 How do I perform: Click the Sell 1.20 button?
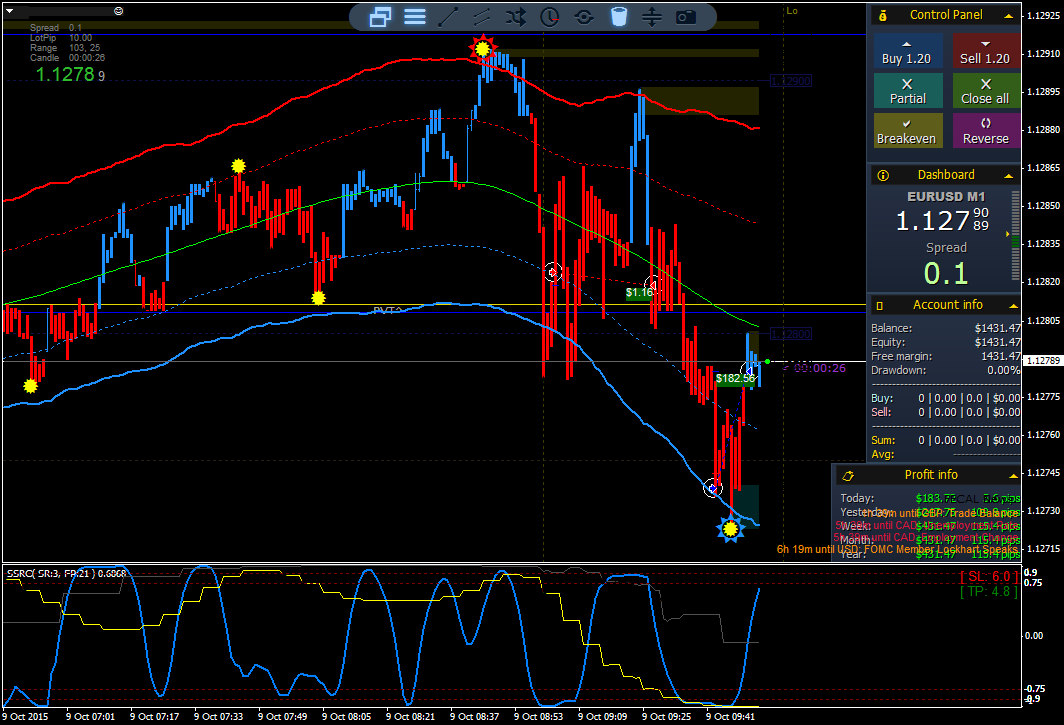point(985,51)
